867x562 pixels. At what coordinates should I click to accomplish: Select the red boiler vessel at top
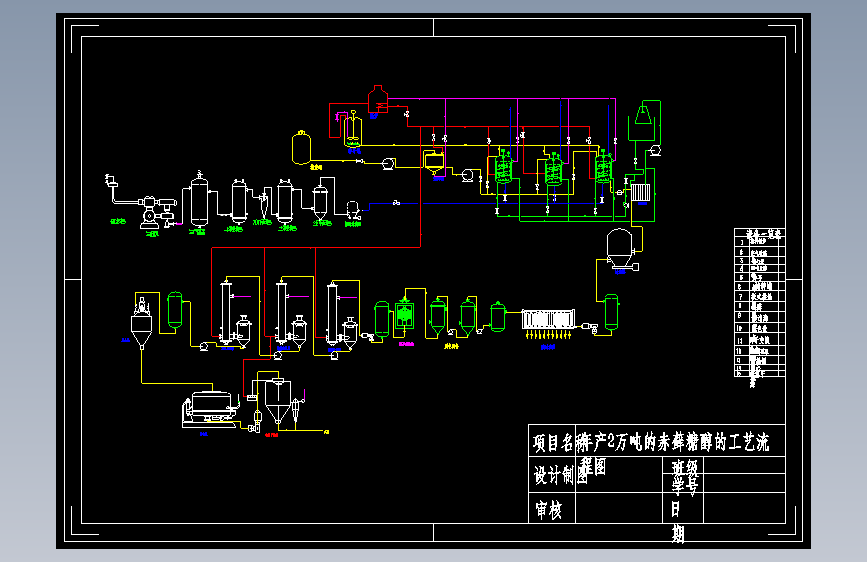pos(378,99)
